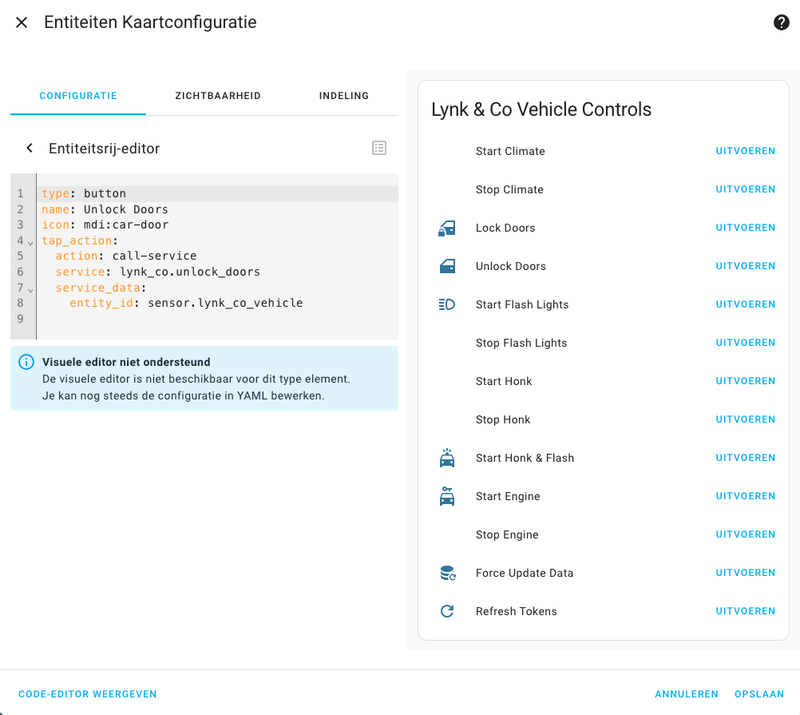Viewport: 800px width, 715px height.
Task: Click the Start Honk & Flash car icon
Action: tap(447, 458)
